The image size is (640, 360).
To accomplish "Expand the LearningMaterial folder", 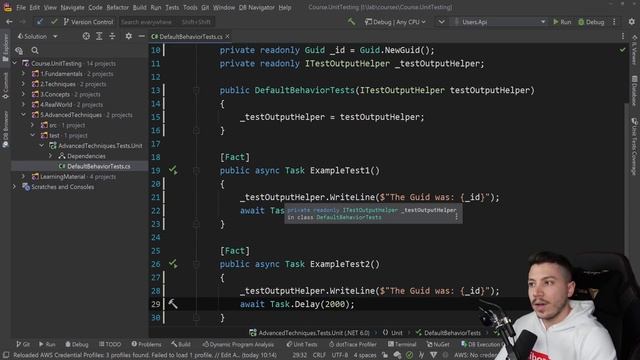I will [24, 176].
